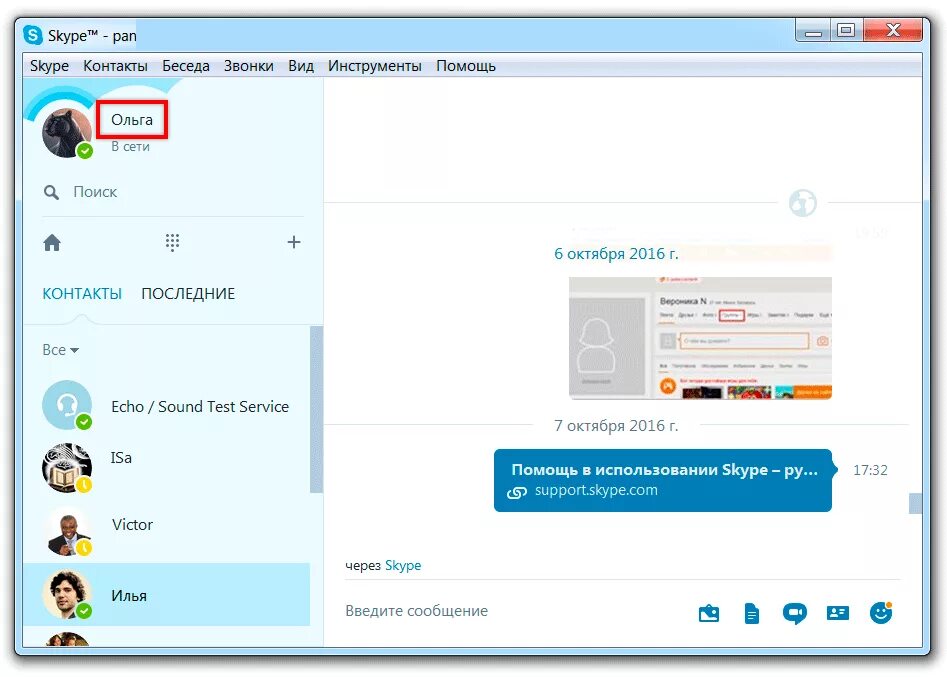Viewport: 947px width, 677px height.
Task: Click the 6 октября 2016 г. date
Action: (616, 254)
